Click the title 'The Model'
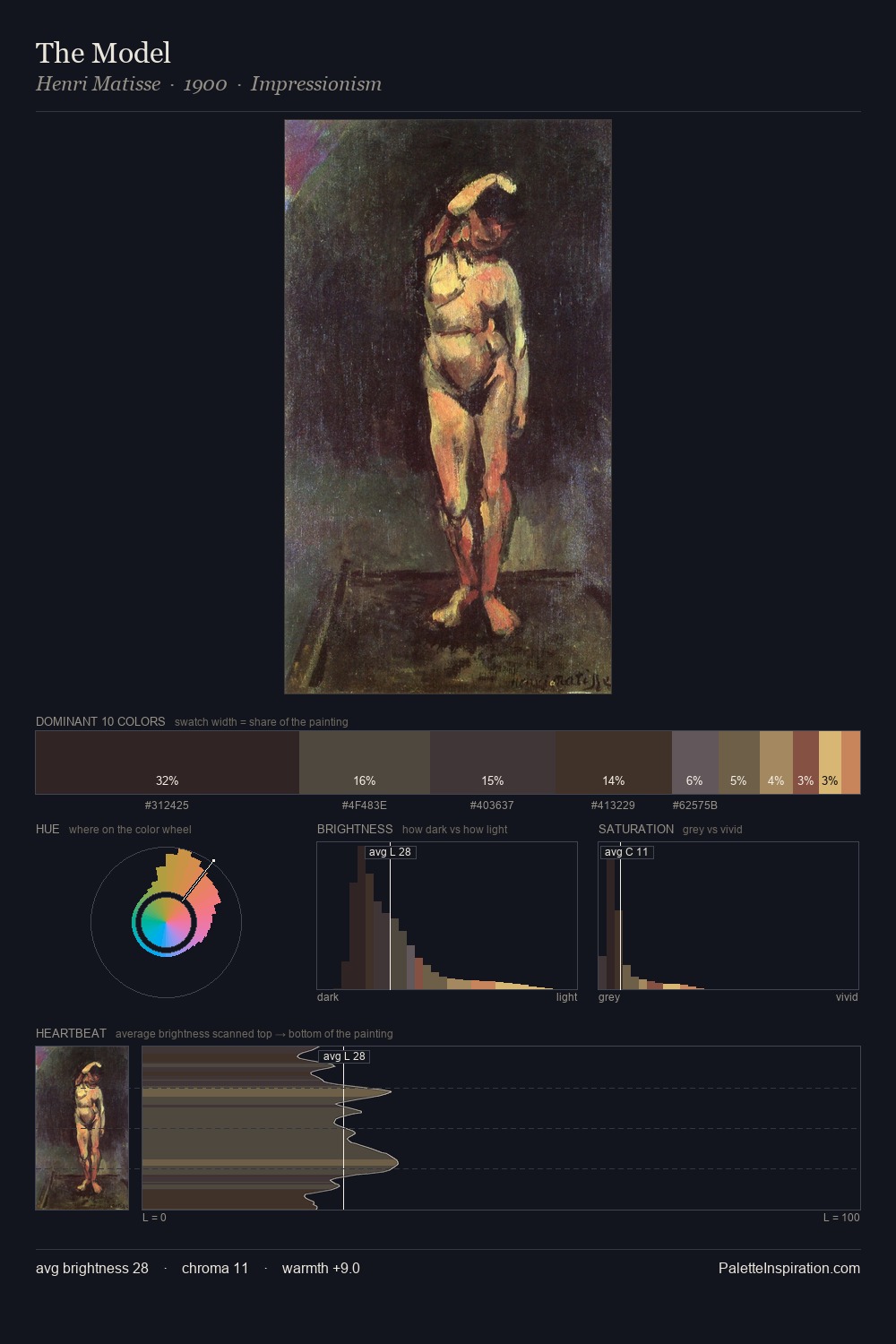 pos(103,53)
